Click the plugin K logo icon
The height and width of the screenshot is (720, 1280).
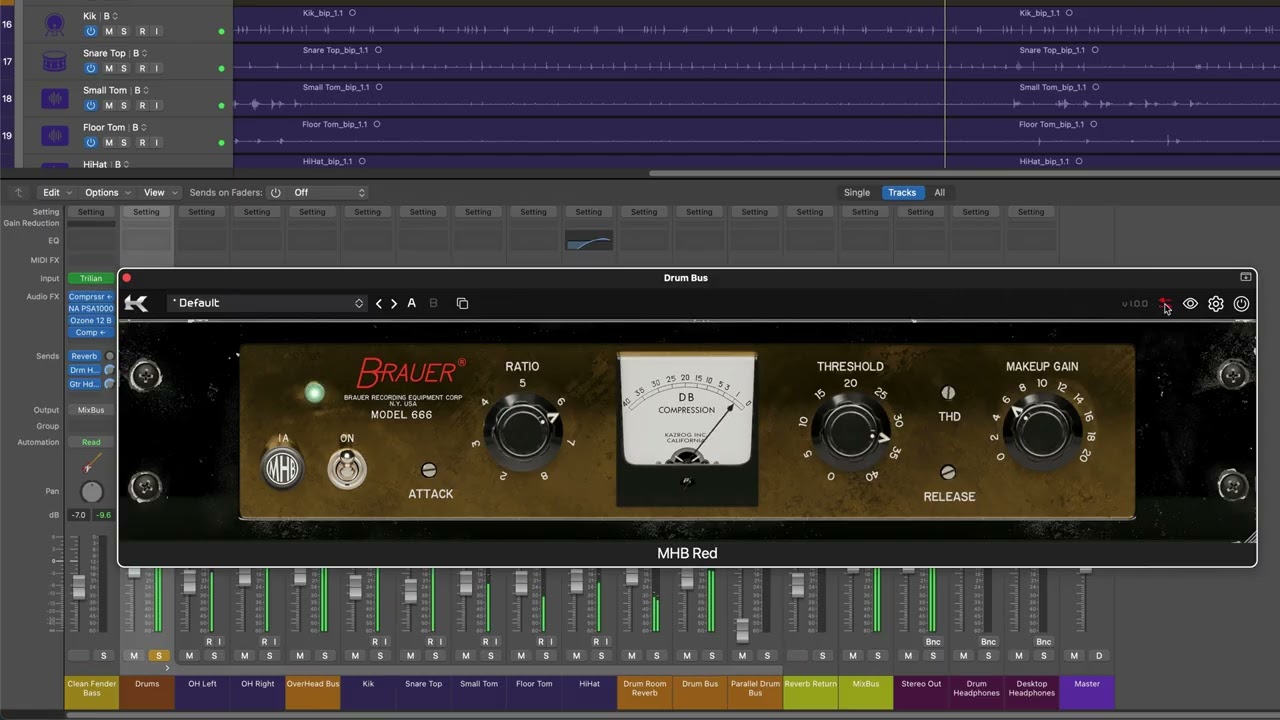pyautogui.click(x=136, y=303)
